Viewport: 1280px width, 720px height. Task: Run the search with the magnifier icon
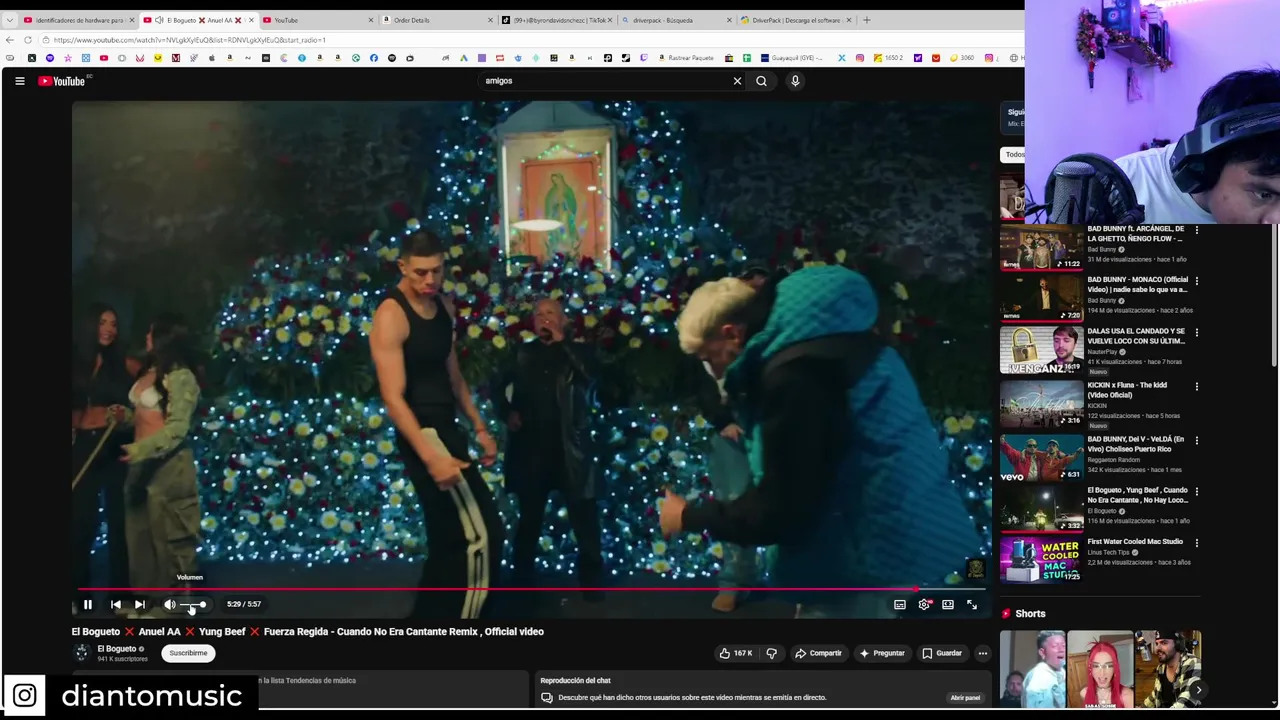pyautogui.click(x=762, y=81)
